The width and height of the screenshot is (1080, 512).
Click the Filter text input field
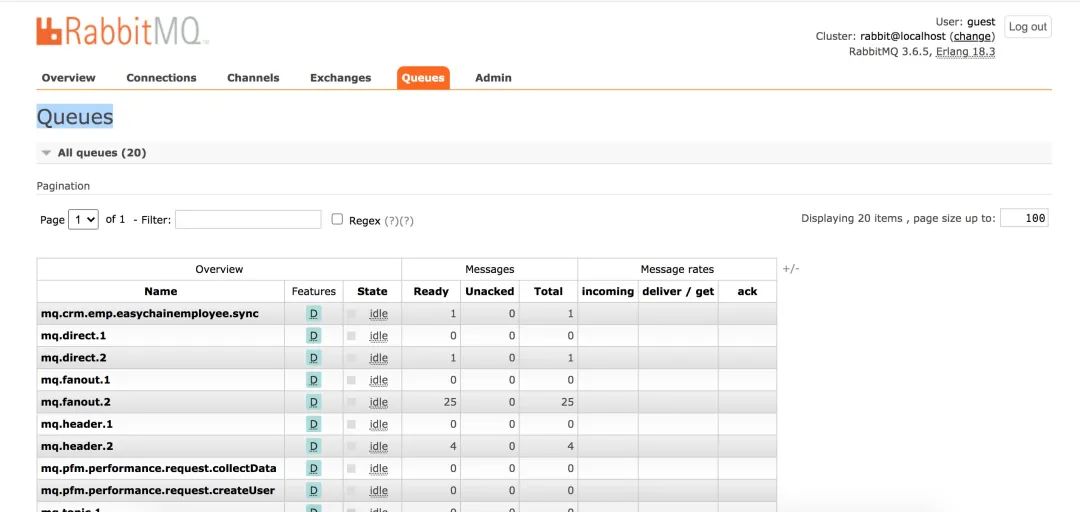(248, 219)
